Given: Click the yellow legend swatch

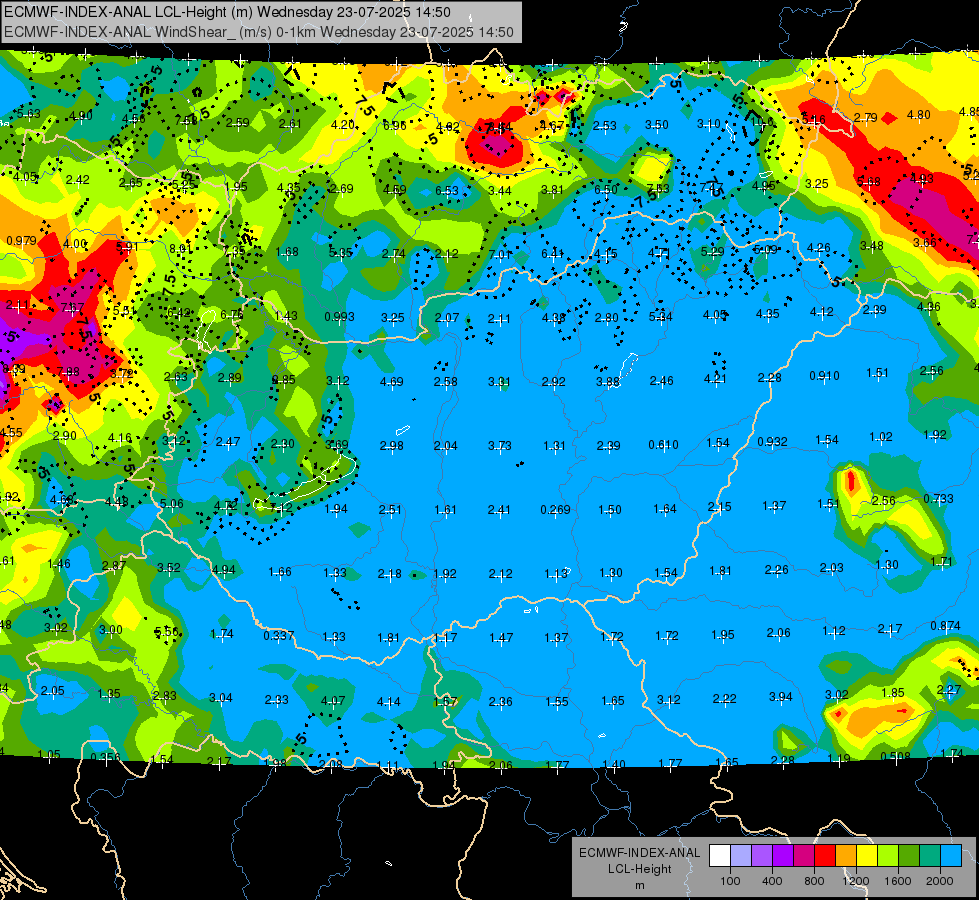Looking at the screenshot, I should click(867, 855).
